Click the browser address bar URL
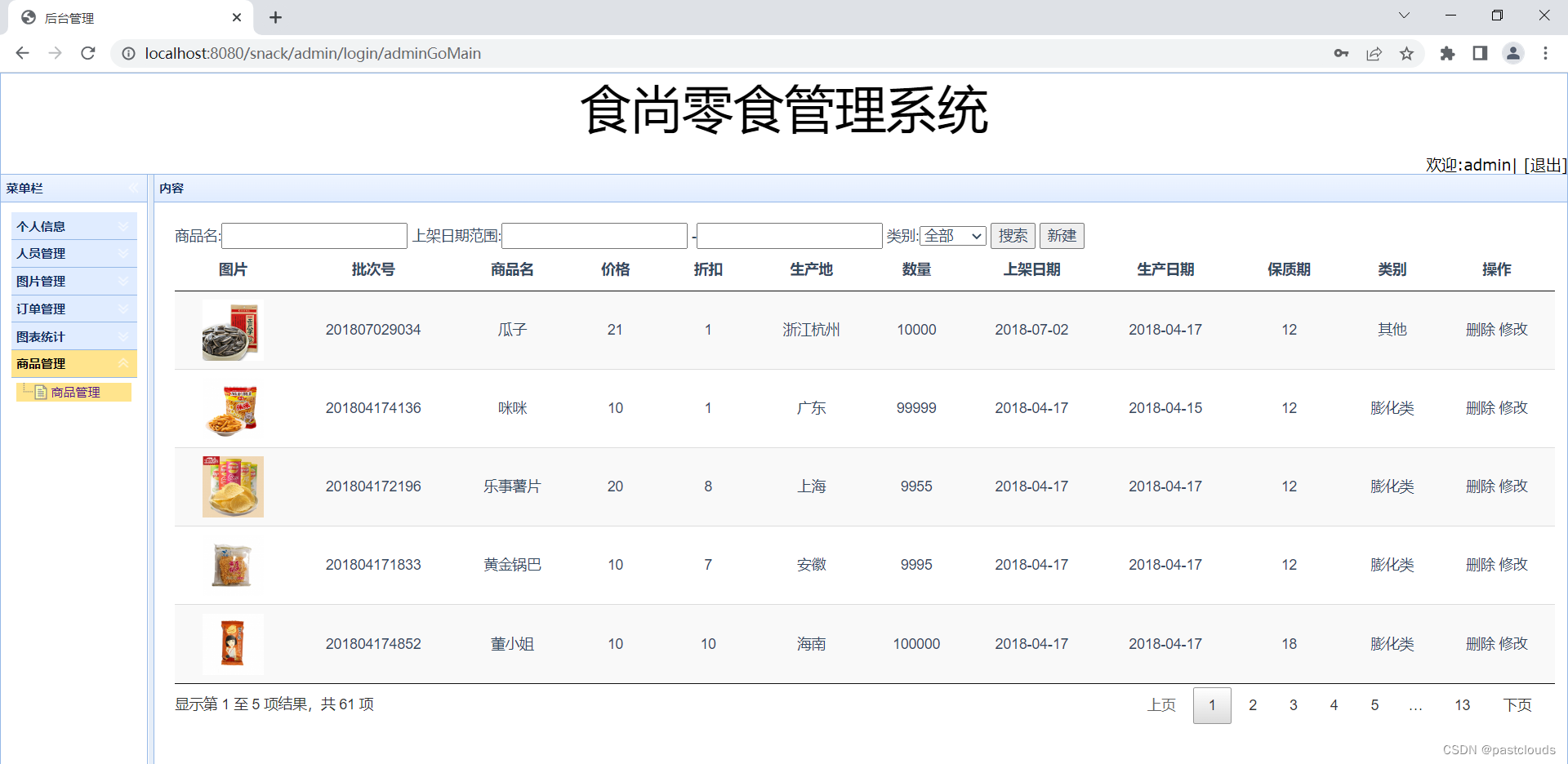The height and width of the screenshot is (764, 1568). tap(313, 53)
